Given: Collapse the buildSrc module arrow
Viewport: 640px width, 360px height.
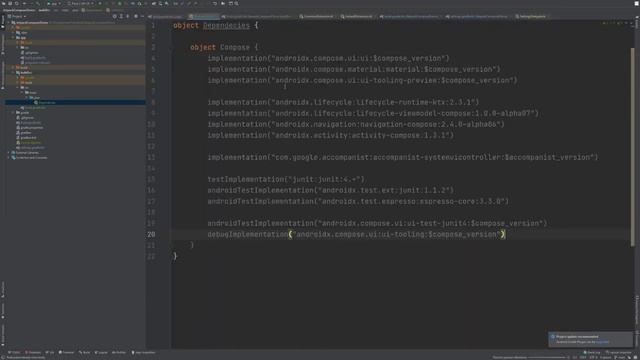Looking at the screenshot, I should coord(13,73).
